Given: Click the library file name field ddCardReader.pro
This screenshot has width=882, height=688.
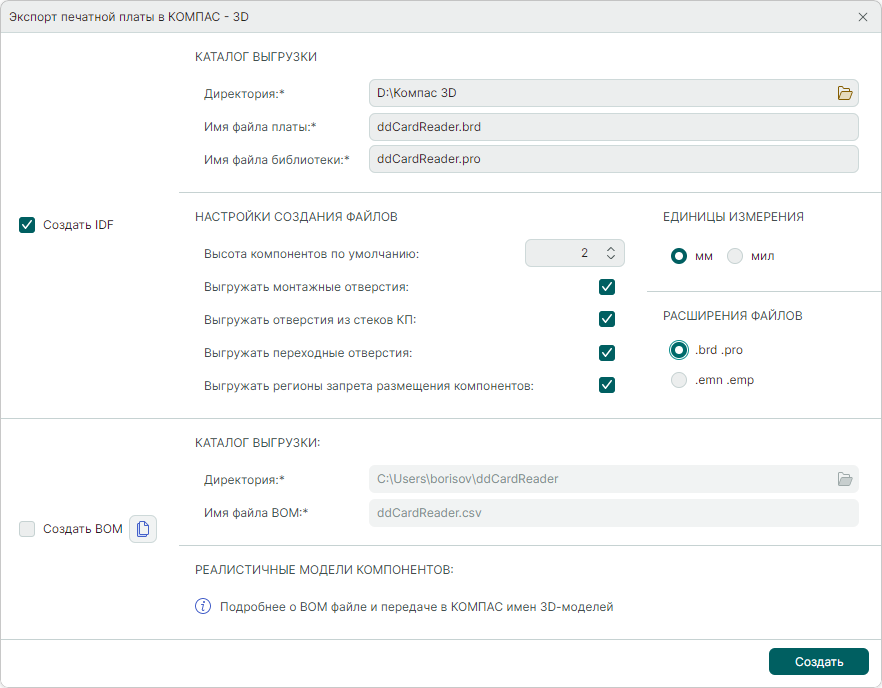Looking at the screenshot, I should 613,159.
